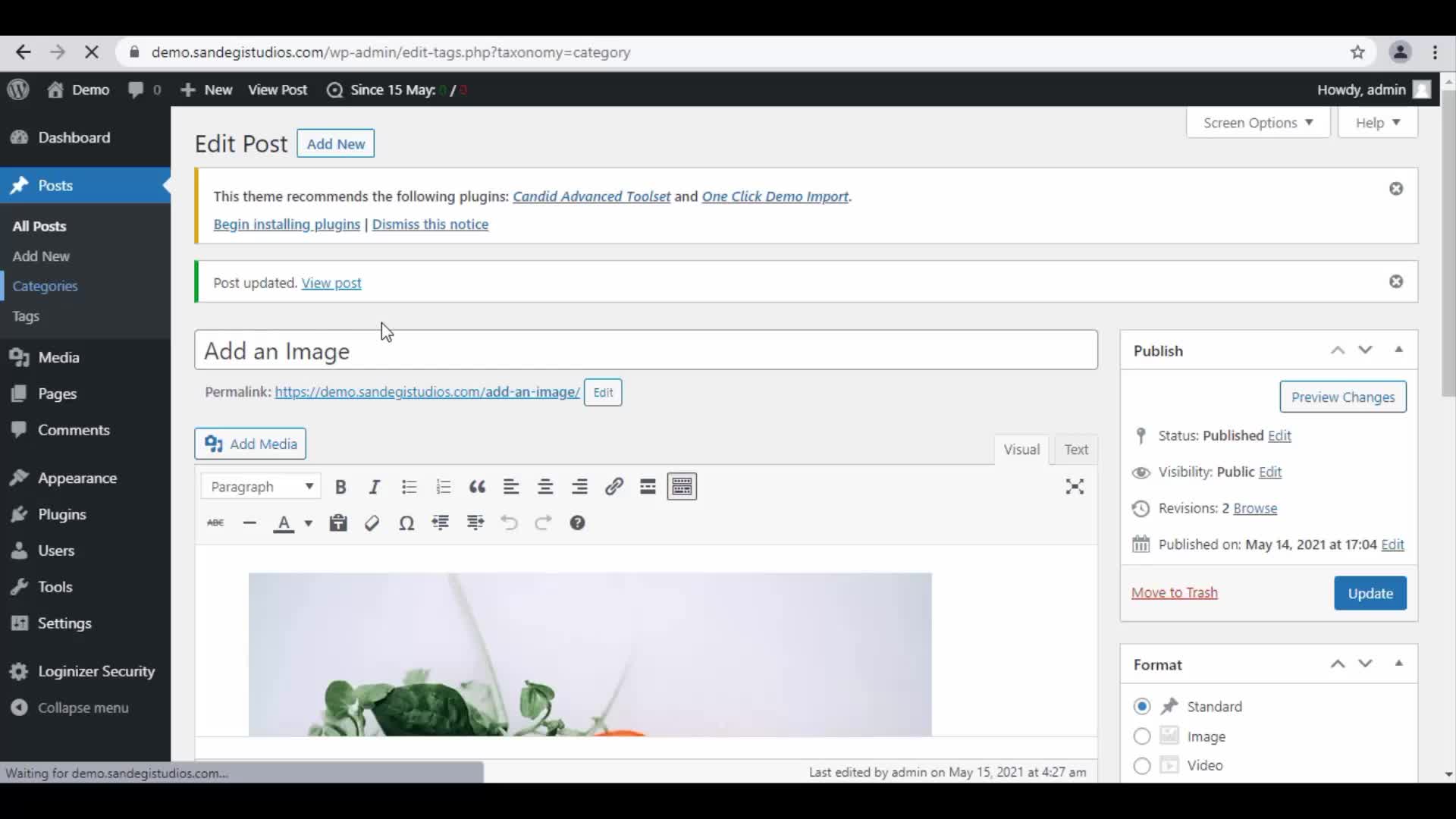The image size is (1456, 819).
Task: Click Add New button beside Edit Post
Action: click(335, 144)
